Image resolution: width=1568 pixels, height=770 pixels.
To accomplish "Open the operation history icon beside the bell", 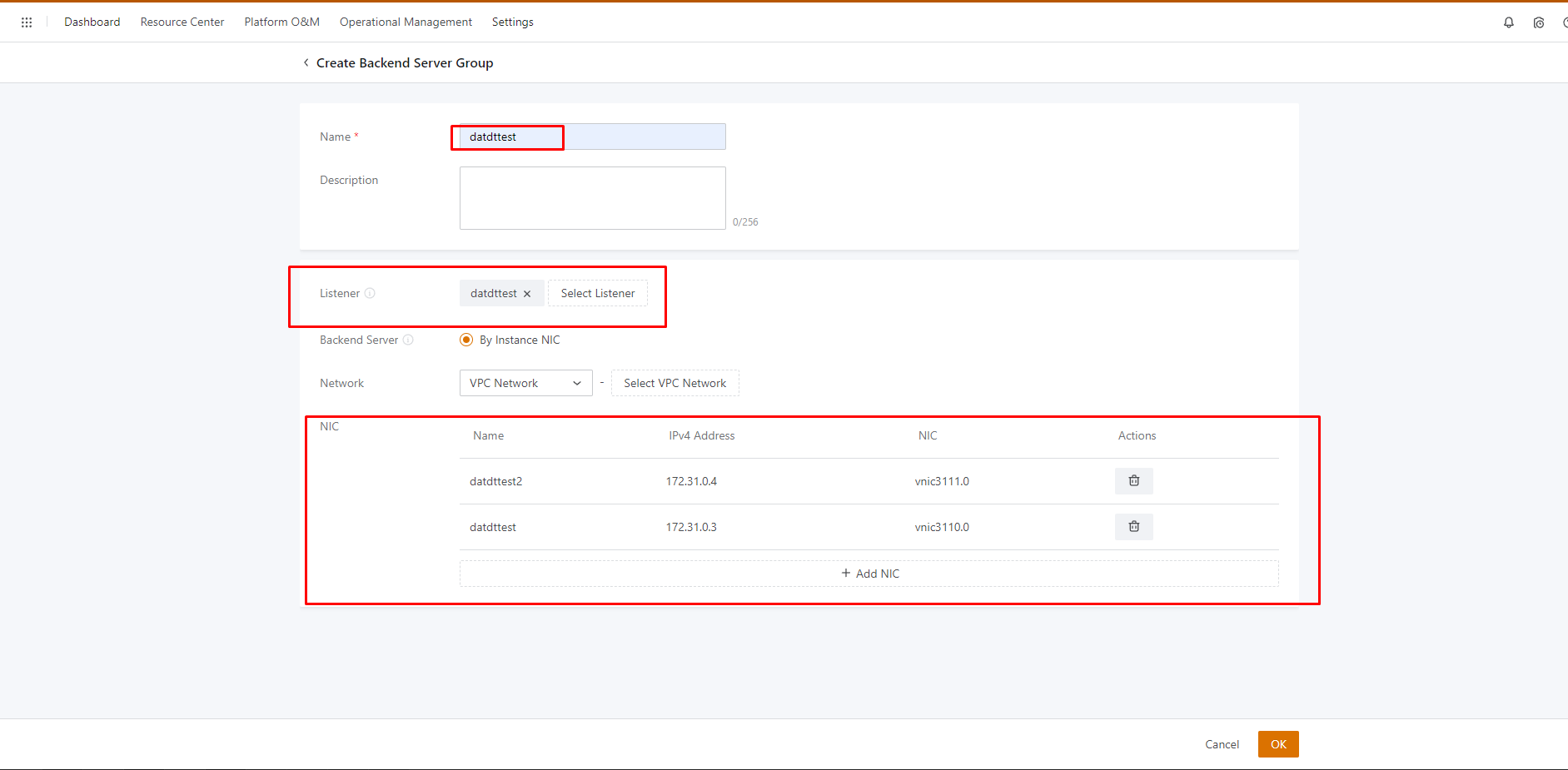I will pyautogui.click(x=1538, y=22).
